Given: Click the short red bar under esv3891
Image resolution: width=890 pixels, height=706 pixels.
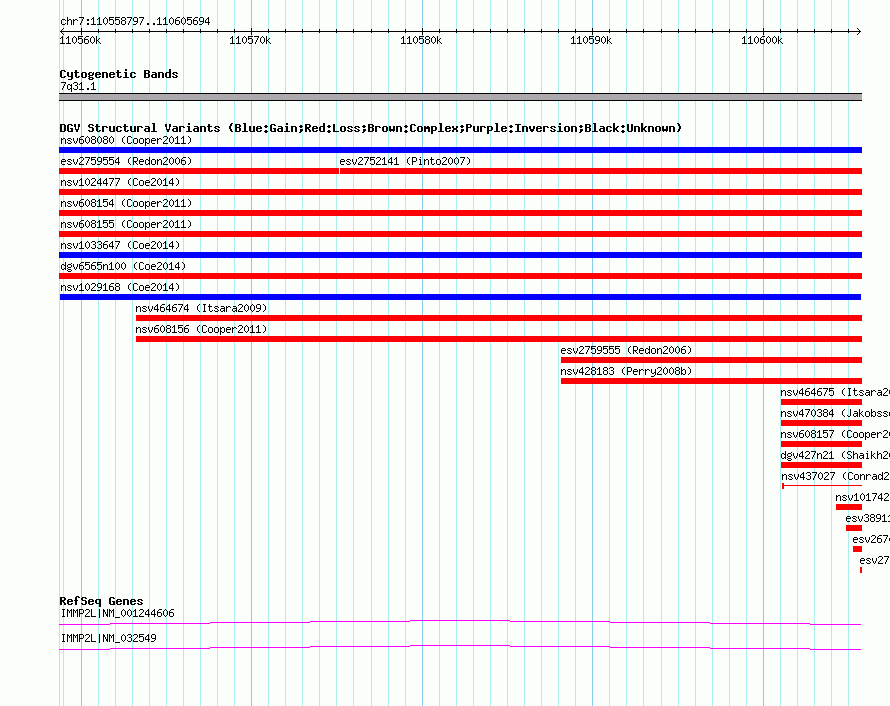Looking at the screenshot, I should [854, 528].
